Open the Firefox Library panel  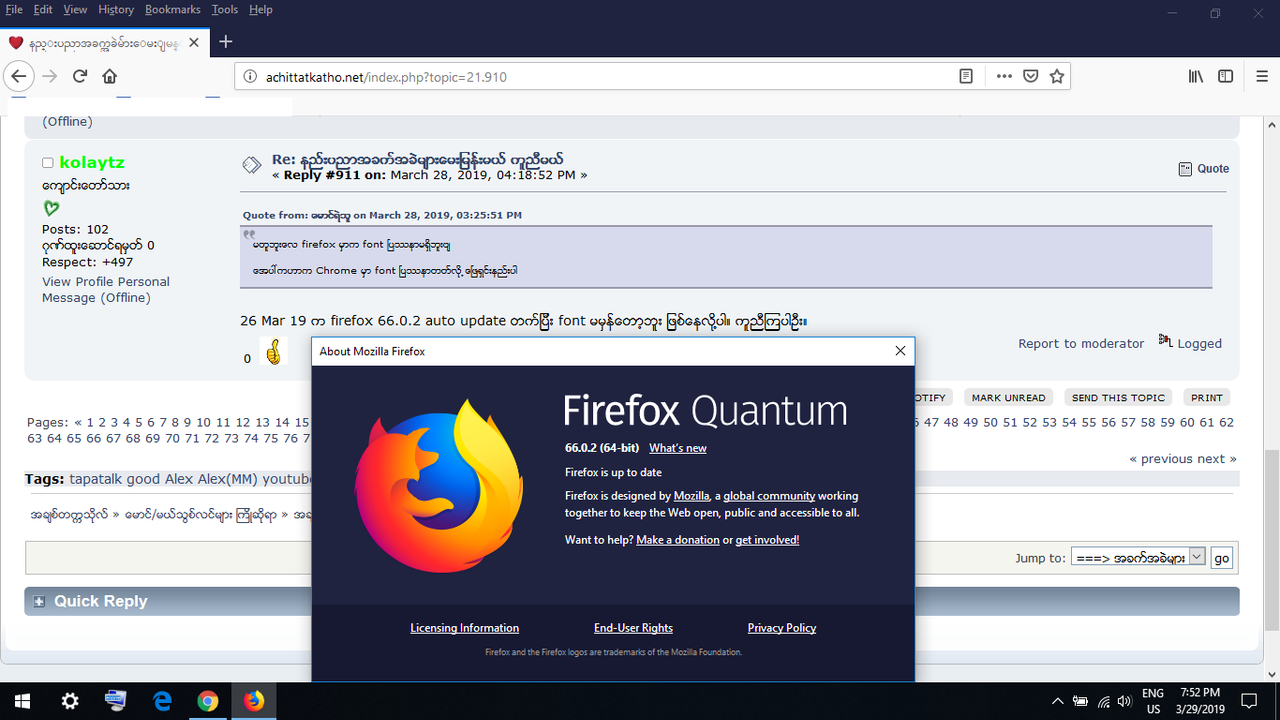[x=1195, y=76]
